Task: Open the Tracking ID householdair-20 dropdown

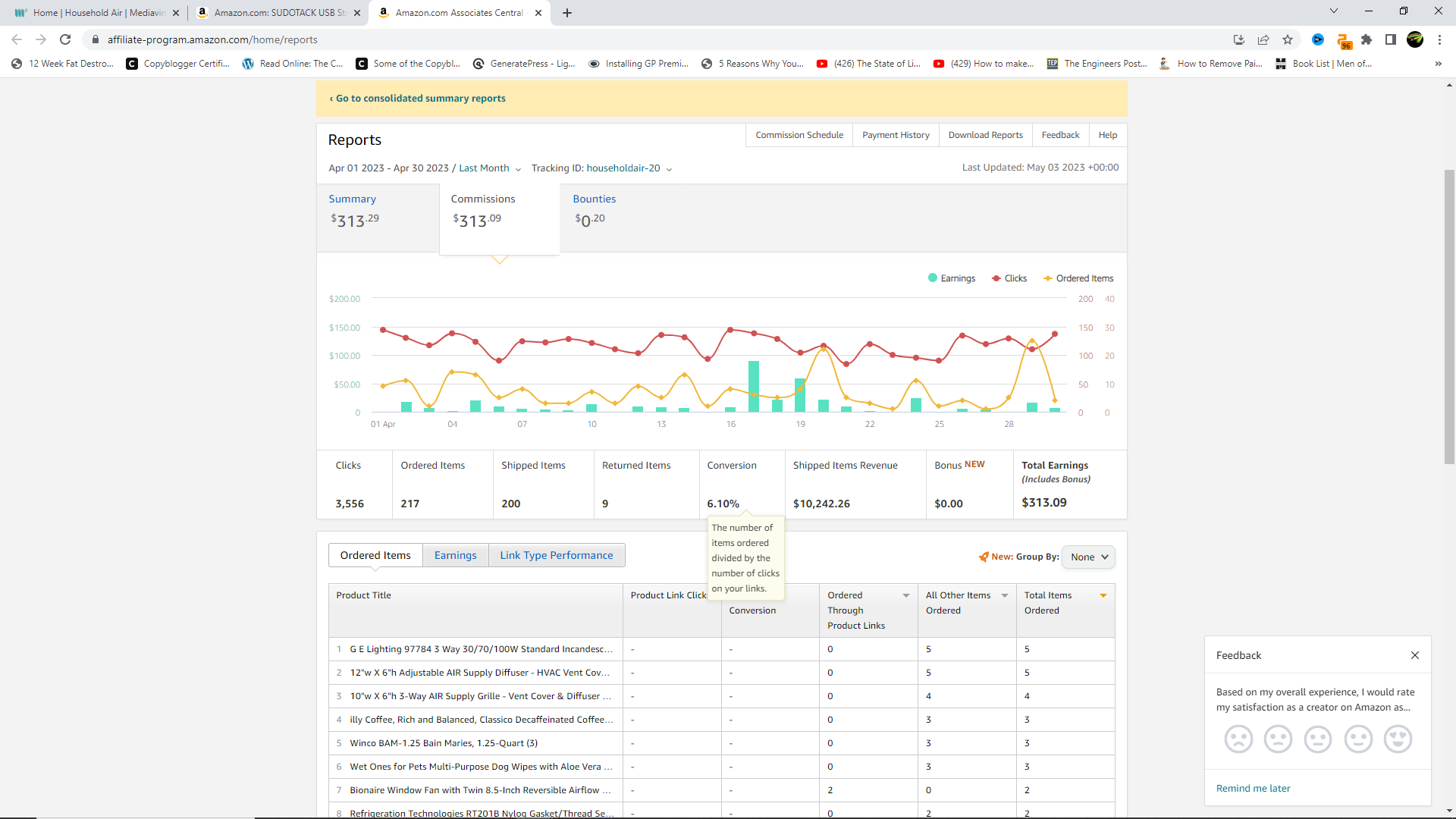Action: pyautogui.click(x=601, y=168)
